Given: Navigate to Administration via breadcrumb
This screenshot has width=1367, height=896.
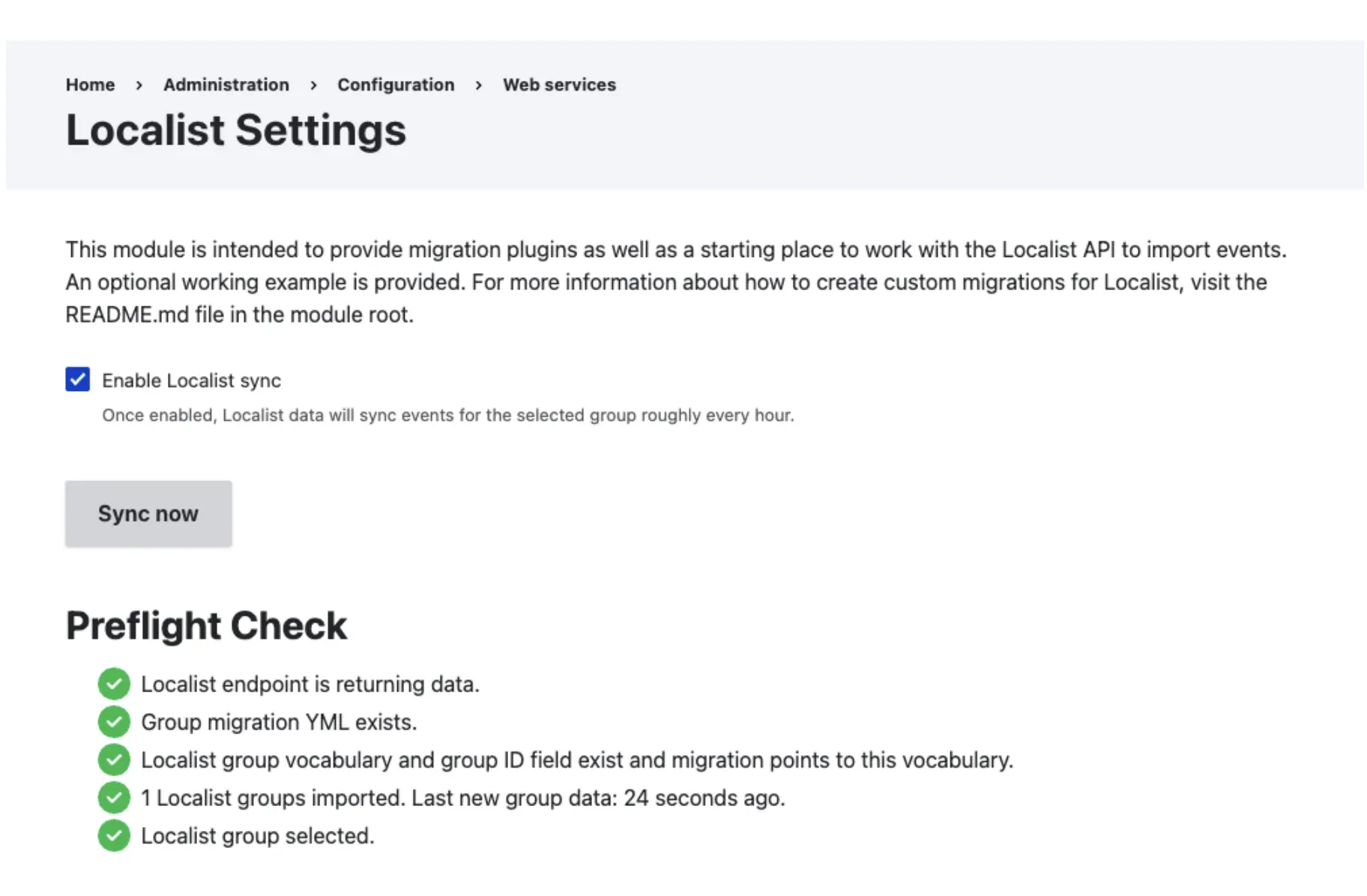Looking at the screenshot, I should point(226,85).
